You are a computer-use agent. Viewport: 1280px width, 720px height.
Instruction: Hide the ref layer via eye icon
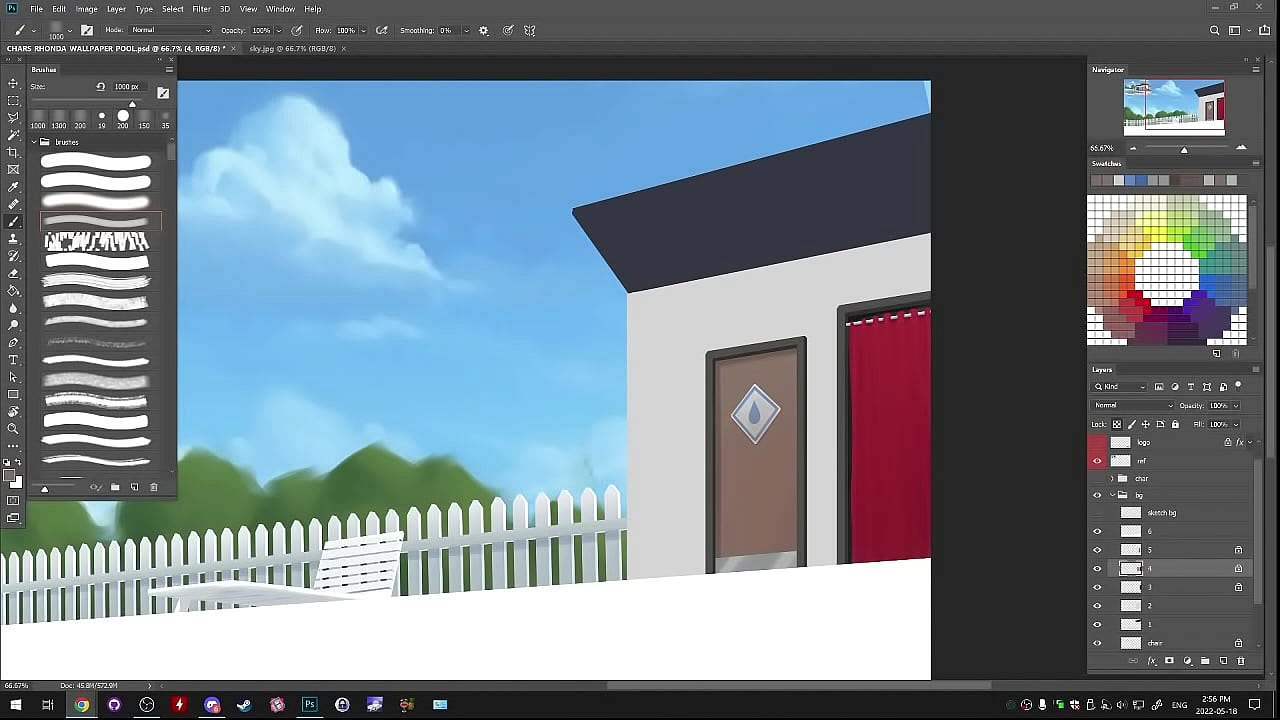(x=1097, y=461)
